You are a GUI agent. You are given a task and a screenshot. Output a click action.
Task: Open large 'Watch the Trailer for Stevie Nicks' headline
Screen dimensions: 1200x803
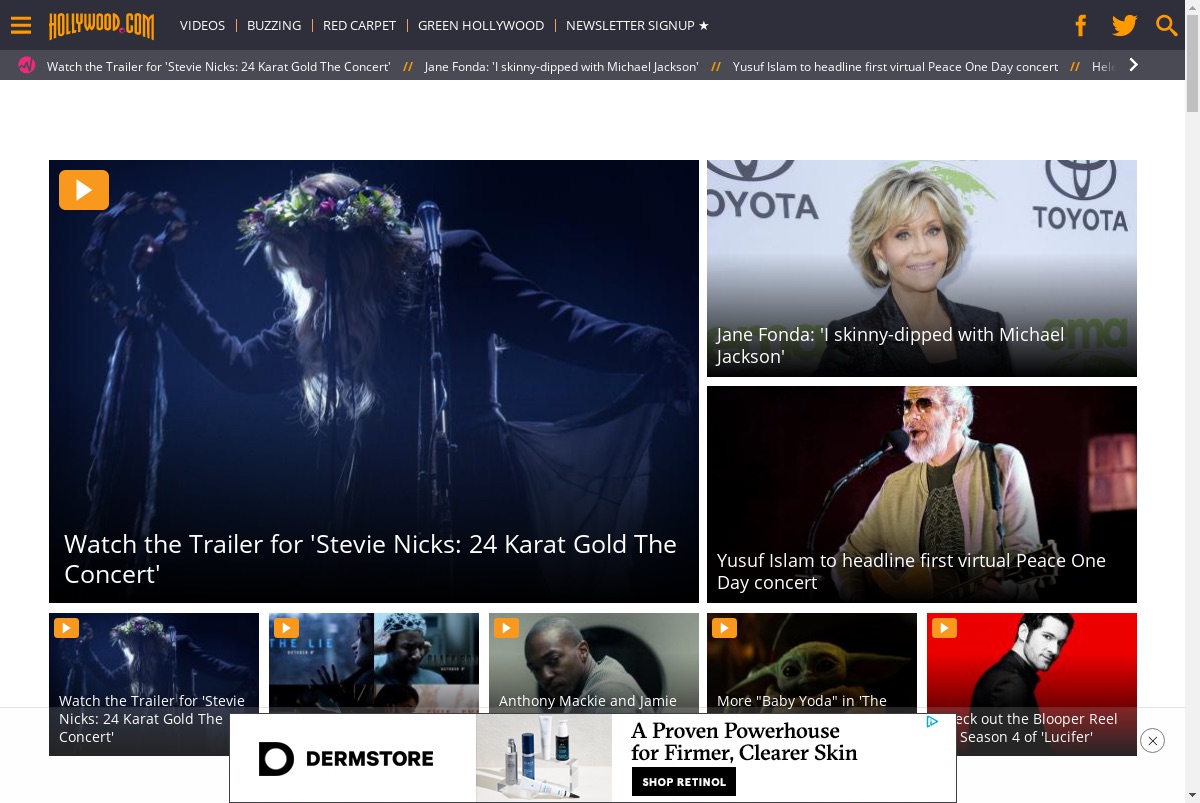(370, 558)
